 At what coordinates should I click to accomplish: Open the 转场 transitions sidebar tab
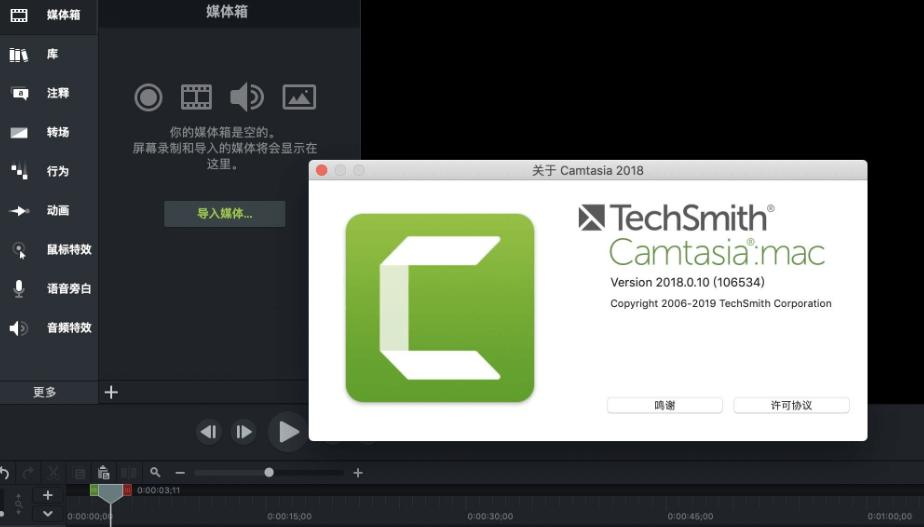[x=48, y=132]
